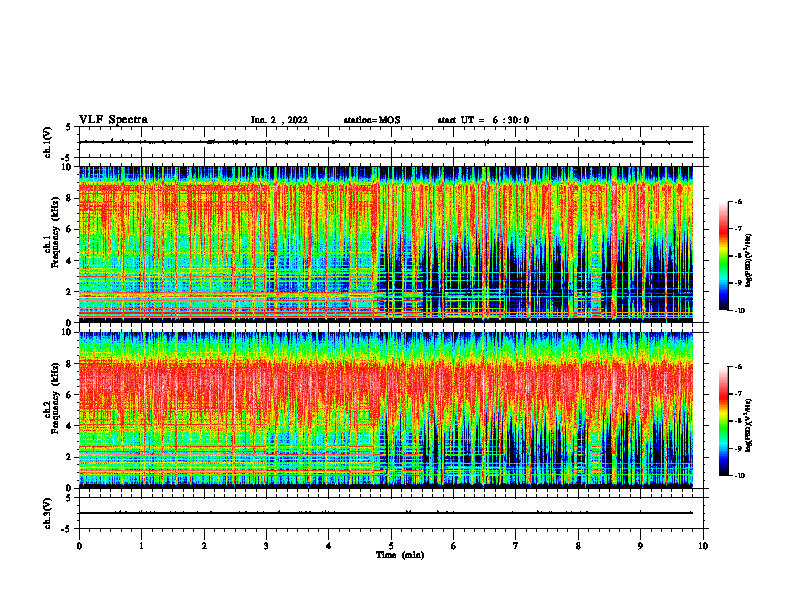Viewport: 792px width, 612px height.
Task: Click the ch.2 colorbar "log(PSD)" label
Action: tap(749, 426)
